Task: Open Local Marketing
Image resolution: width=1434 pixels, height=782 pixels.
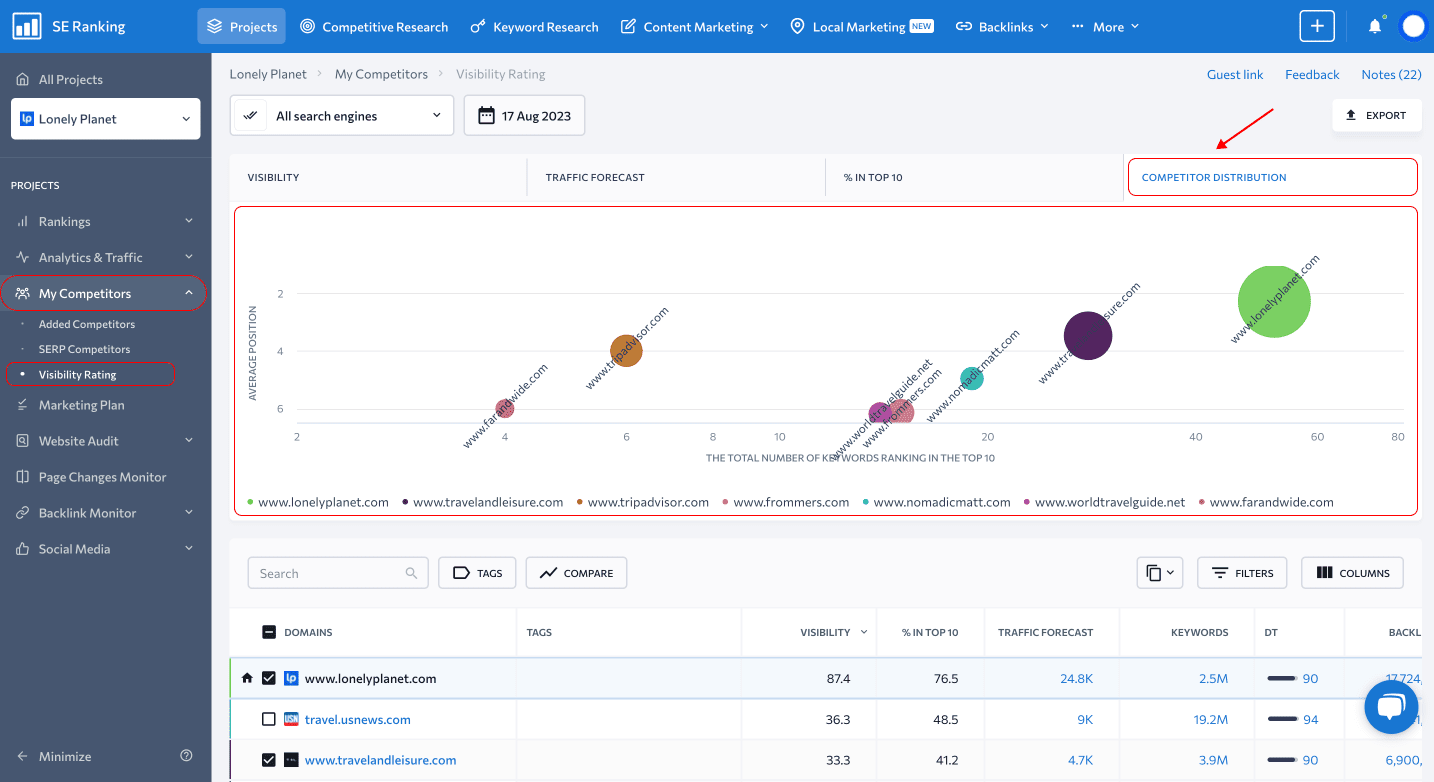Action: click(x=862, y=27)
